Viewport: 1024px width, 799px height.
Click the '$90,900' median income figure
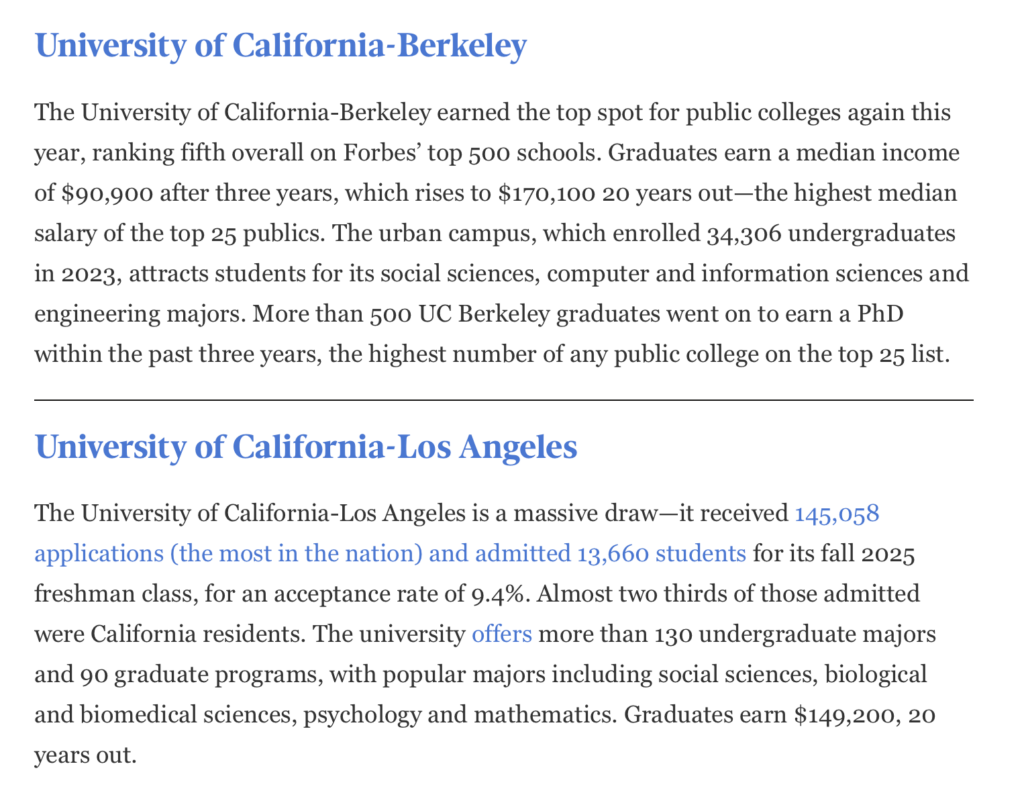tap(108, 193)
